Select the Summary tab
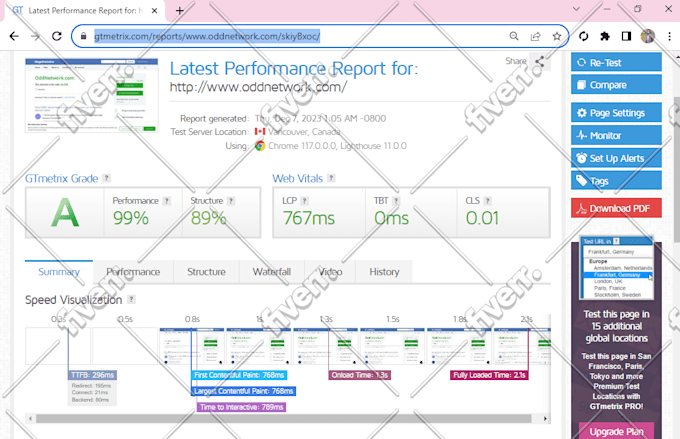Screen dimensions: 680x439 point(59,272)
